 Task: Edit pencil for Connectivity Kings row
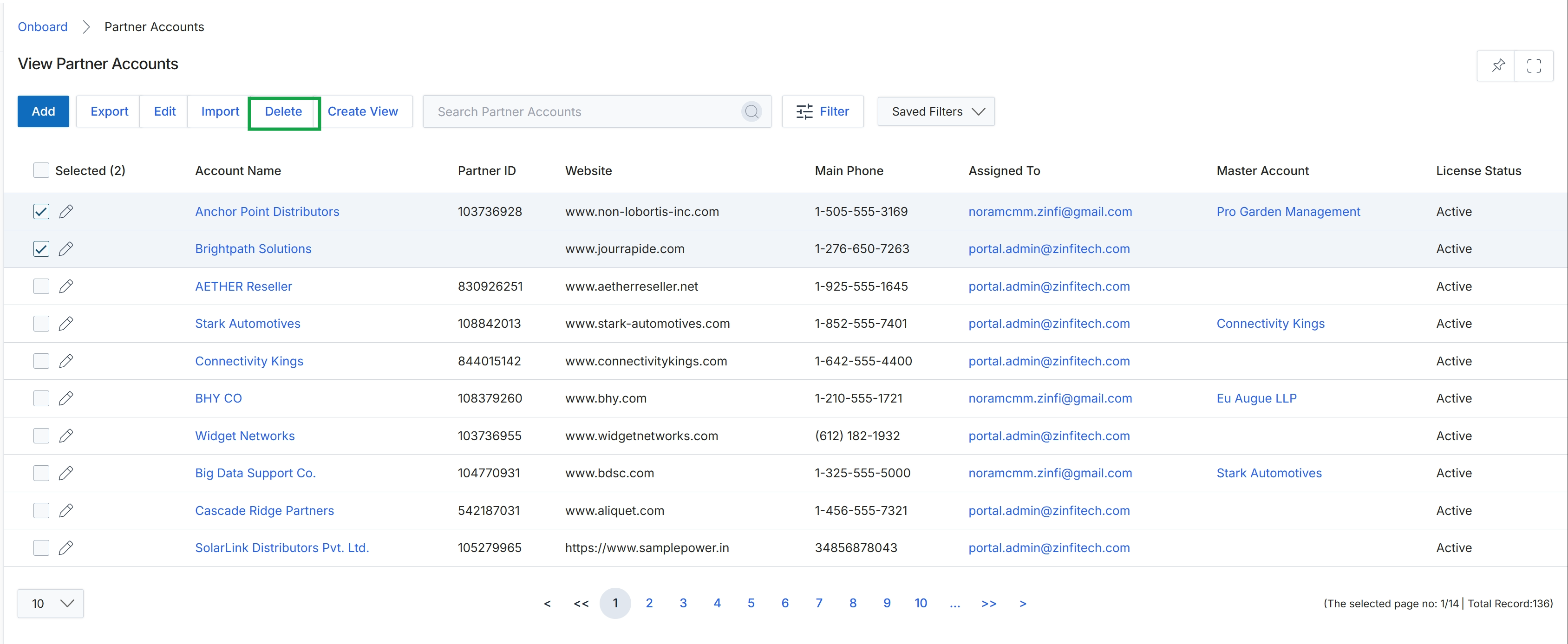tap(66, 361)
